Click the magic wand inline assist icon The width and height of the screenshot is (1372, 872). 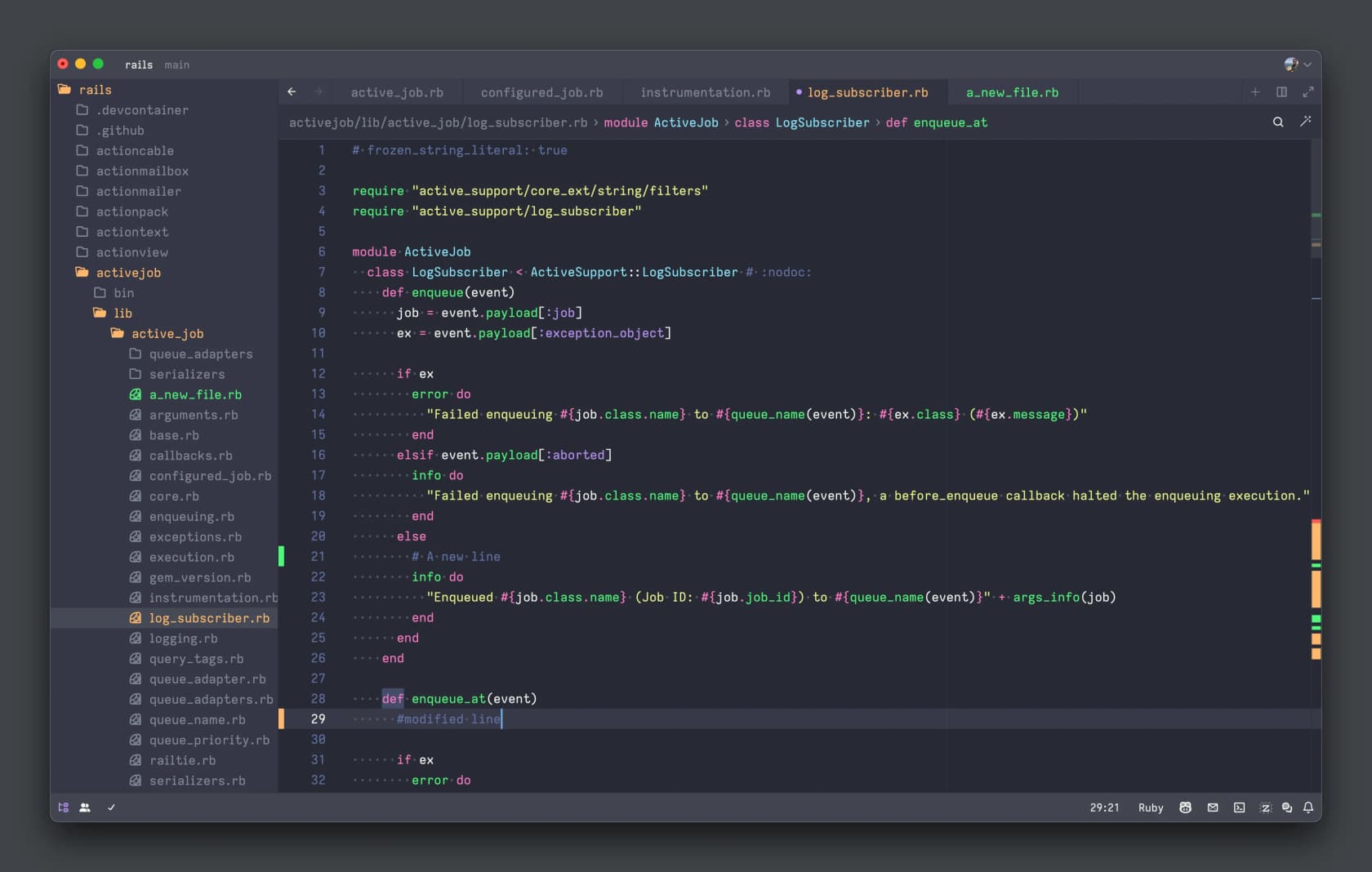tap(1306, 122)
